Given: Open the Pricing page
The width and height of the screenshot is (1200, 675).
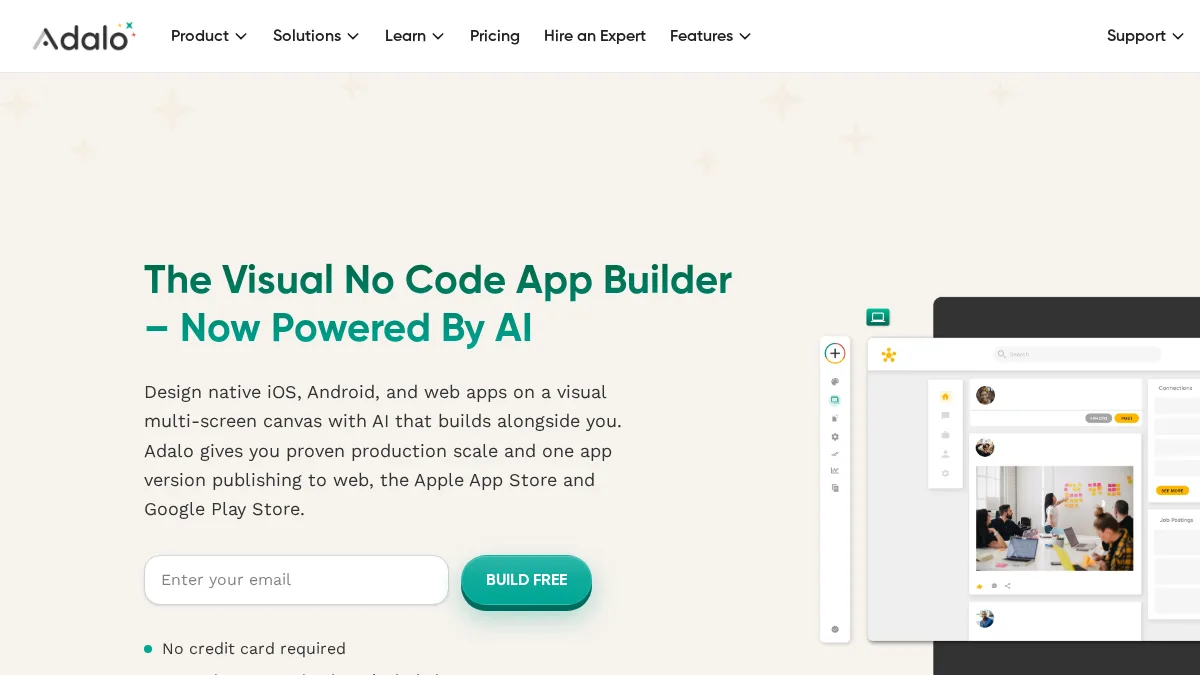Looking at the screenshot, I should click(495, 36).
